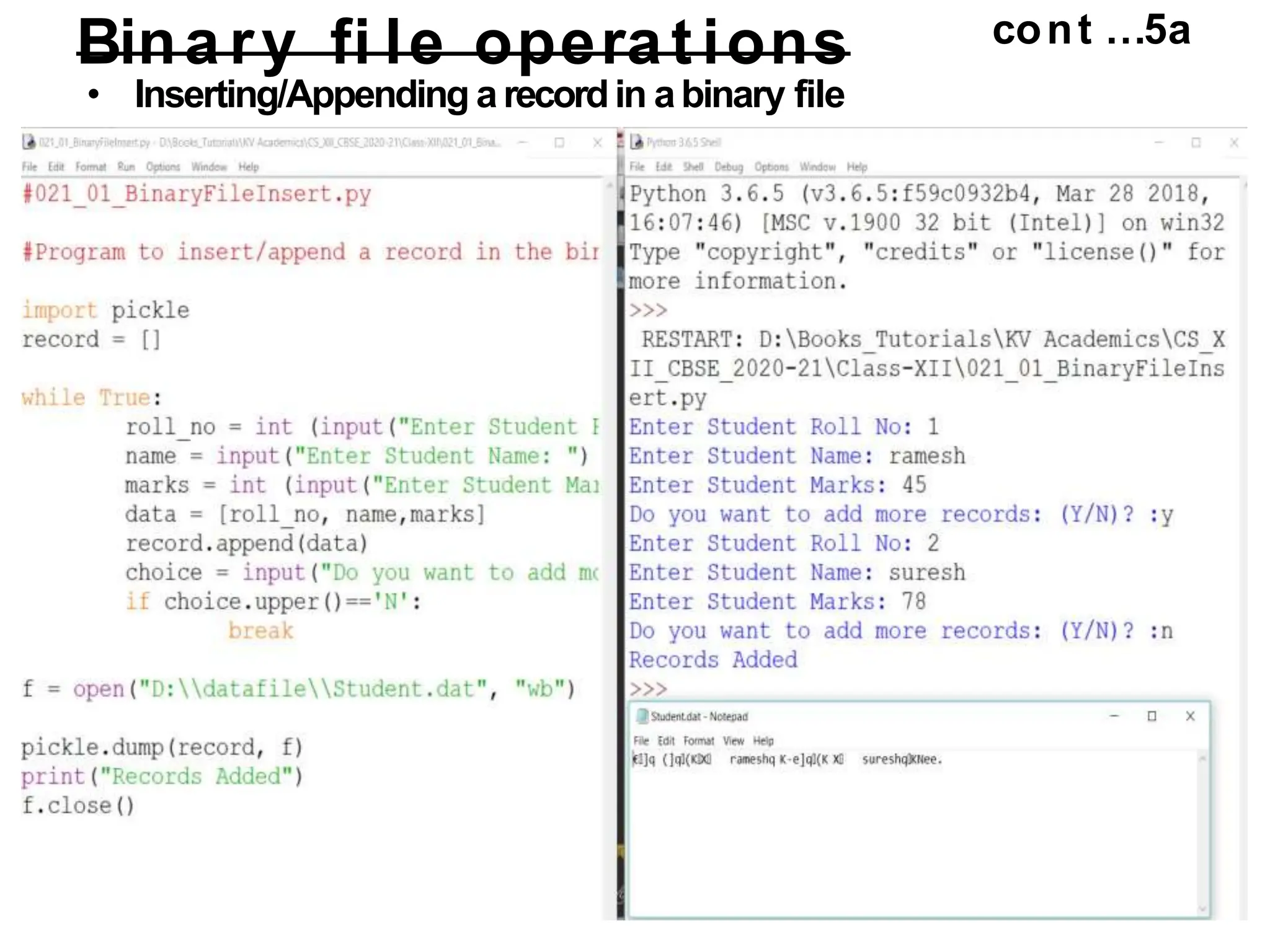Open Edit menu in Python Shell

pyautogui.click(x=664, y=167)
